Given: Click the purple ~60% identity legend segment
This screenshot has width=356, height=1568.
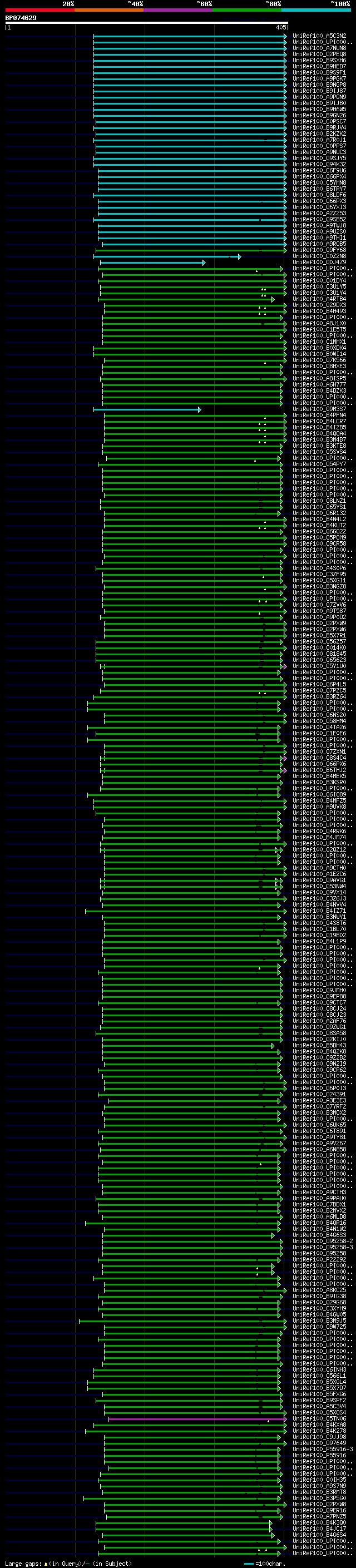Looking at the screenshot, I should coord(179,10).
